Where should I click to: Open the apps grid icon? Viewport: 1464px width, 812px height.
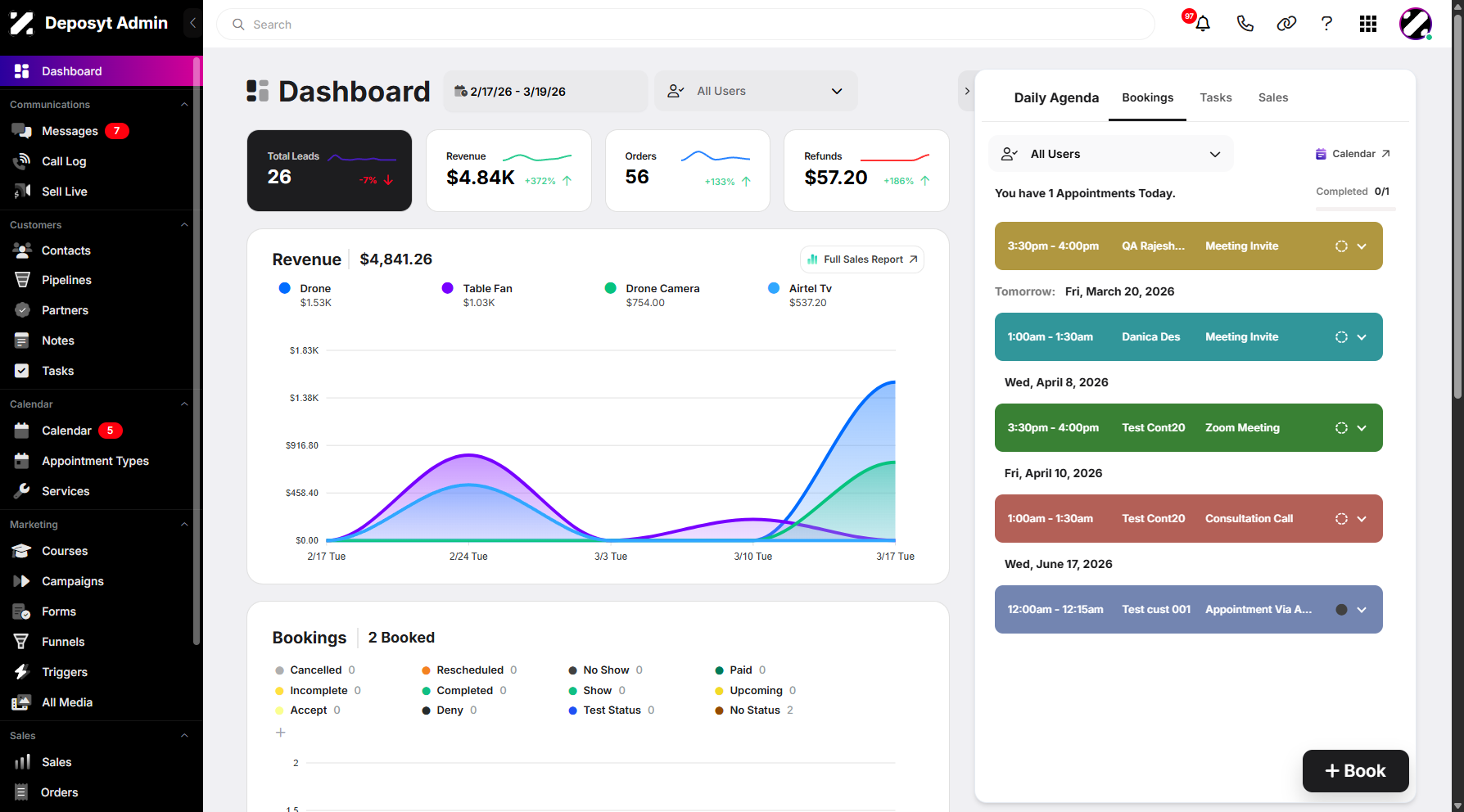(1368, 24)
